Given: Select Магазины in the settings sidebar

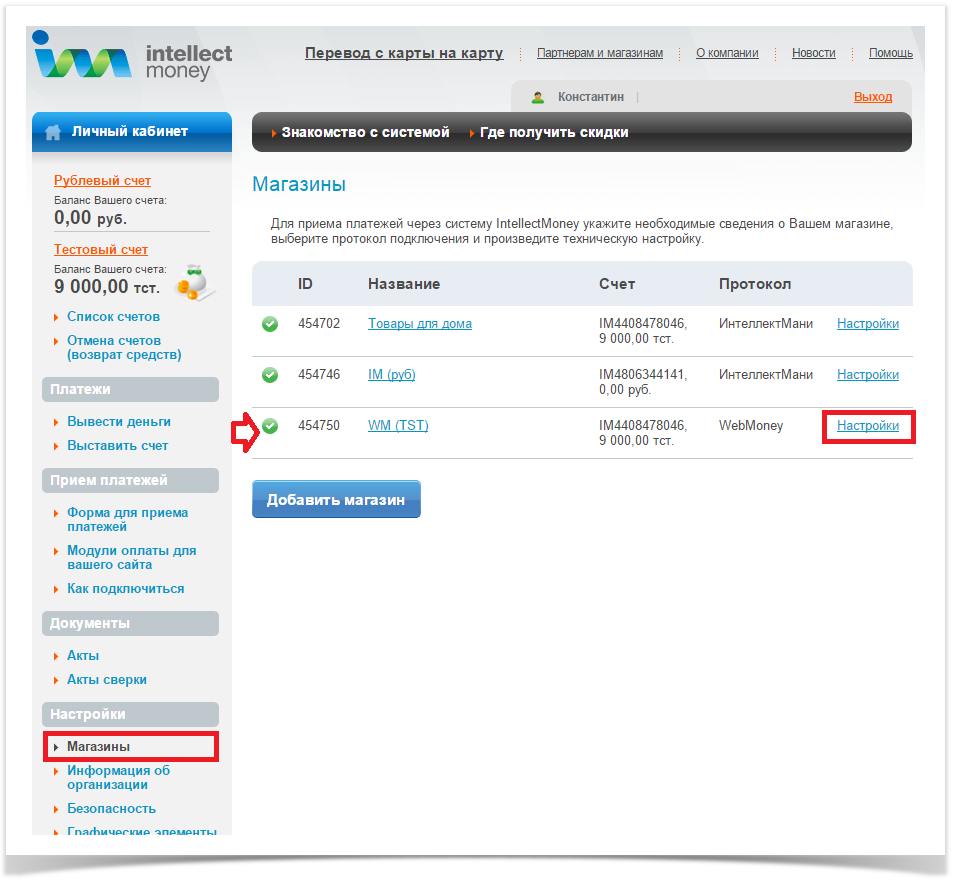Looking at the screenshot, I should [x=98, y=747].
